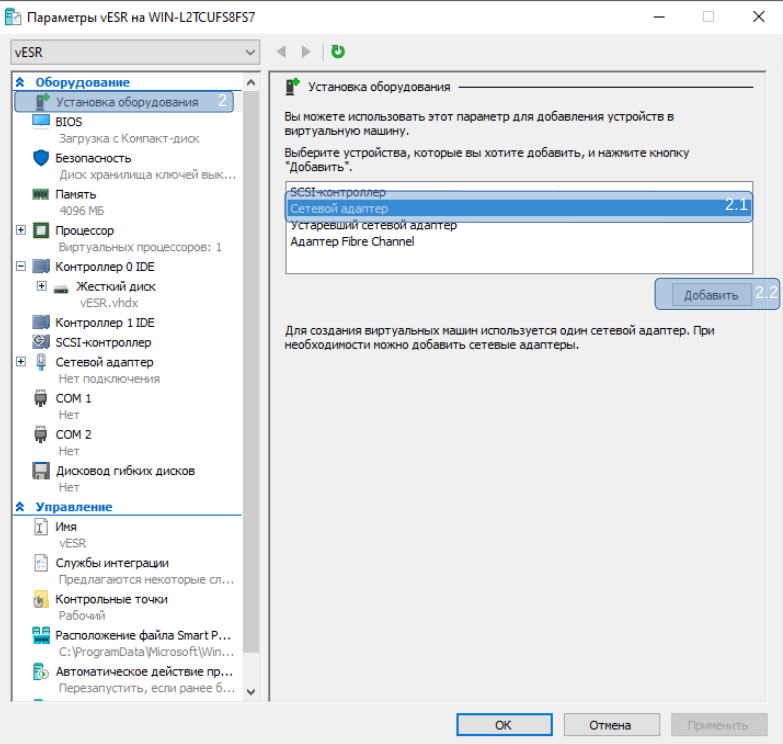The image size is (783, 744).
Task: Select Контроллер 1 IDE label
Action: click(x=105, y=323)
